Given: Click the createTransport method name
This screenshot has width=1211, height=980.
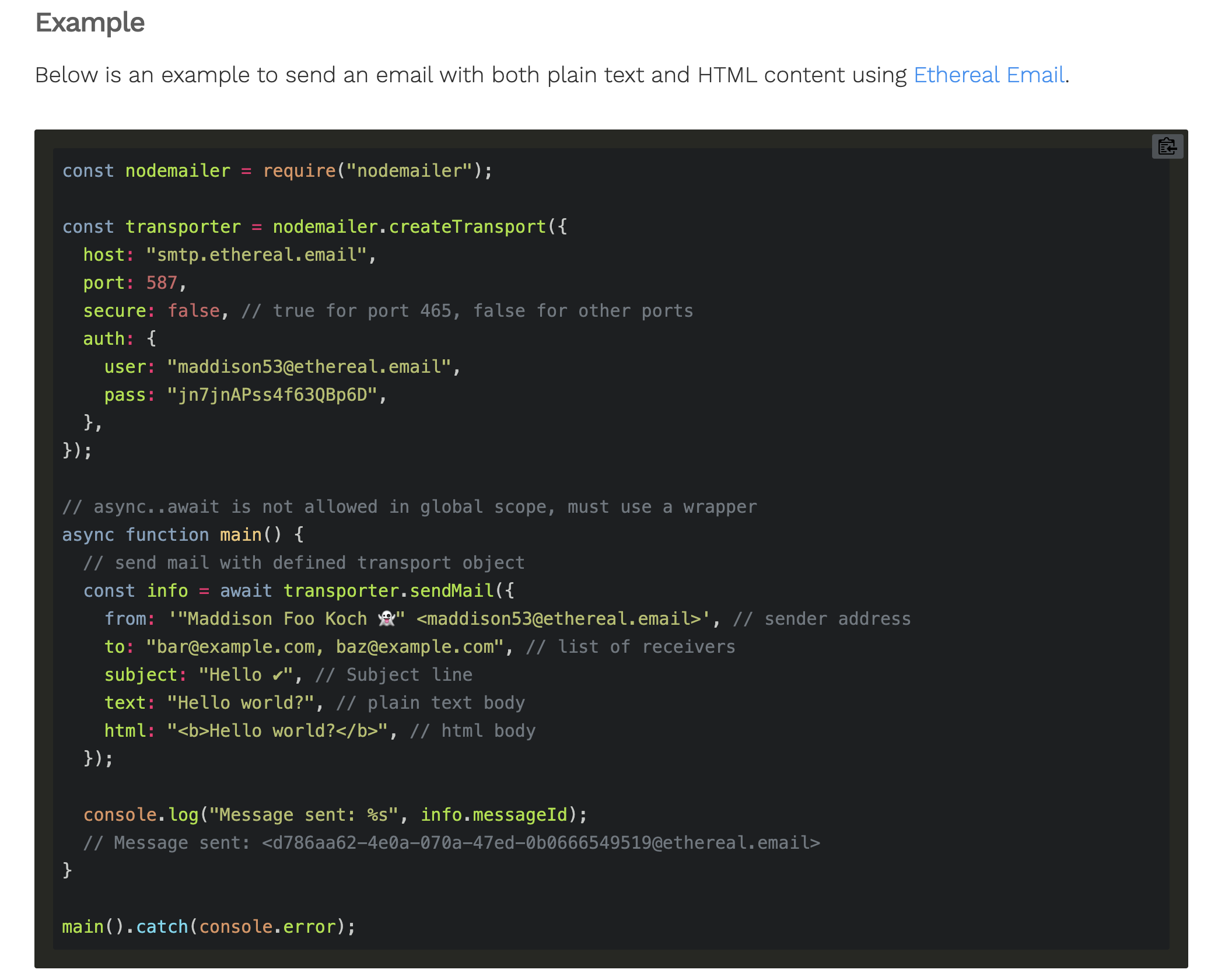Looking at the screenshot, I should (467, 227).
